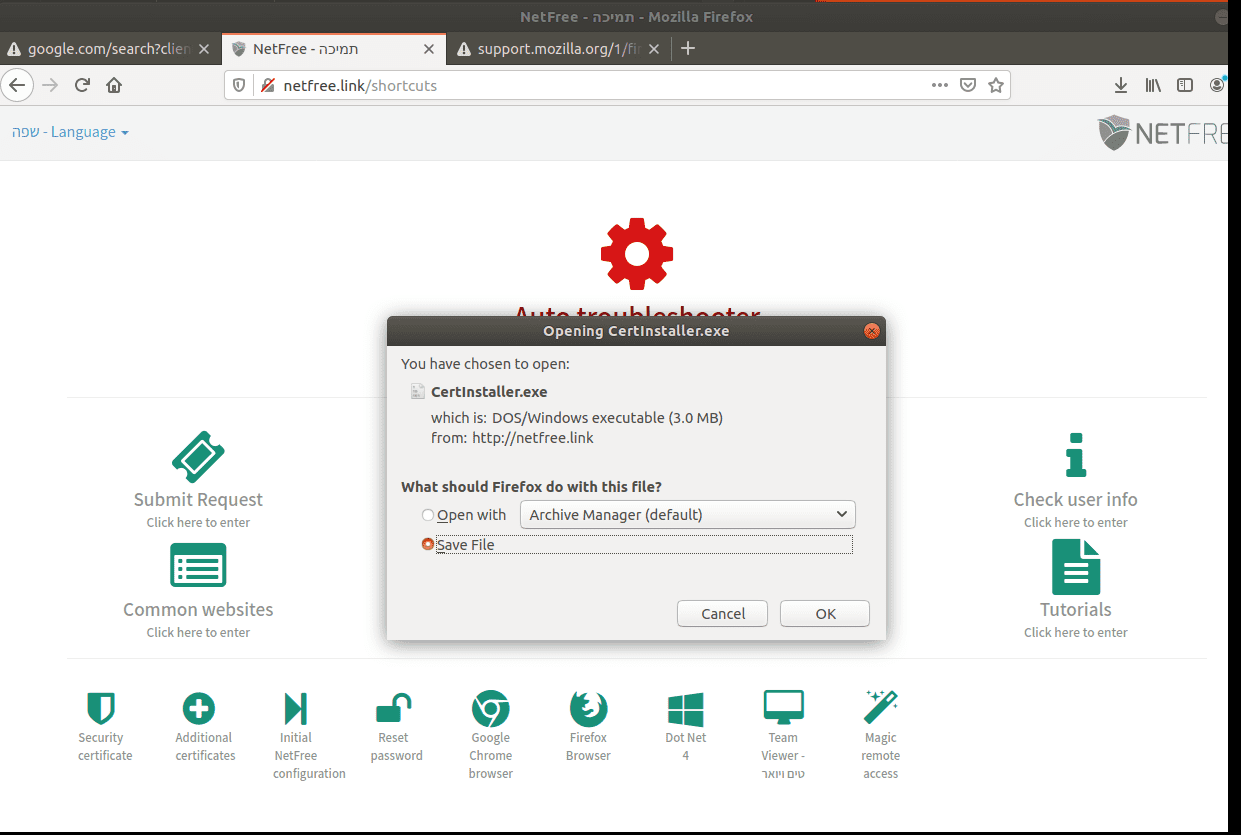Screen dimensions: 1241x835
Task: Open the Additional certificates plus icon
Action: 199,708
